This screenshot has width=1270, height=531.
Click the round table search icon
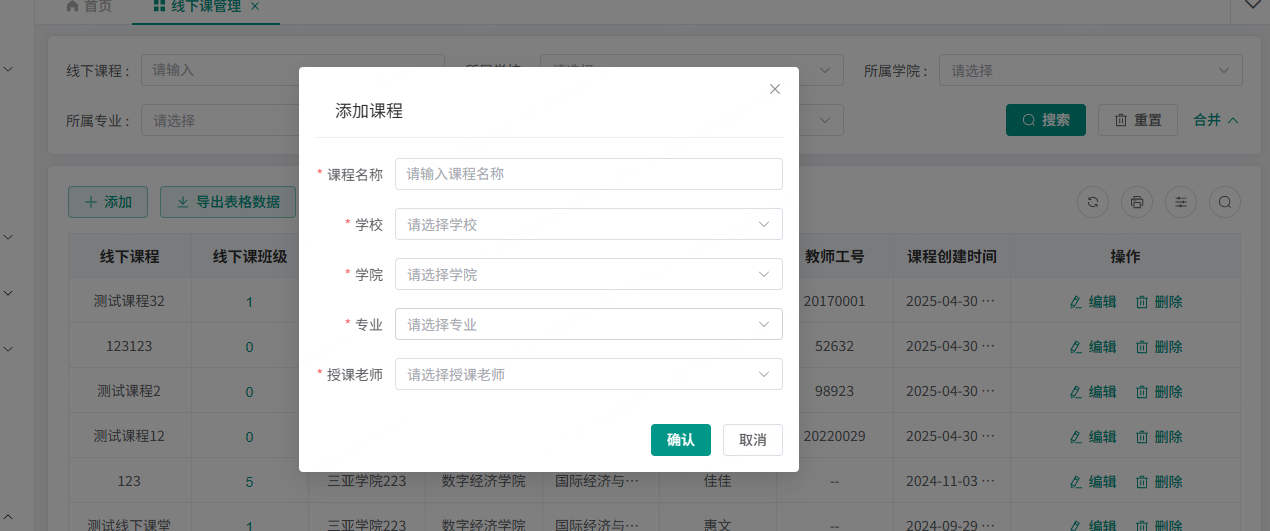click(1225, 202)
